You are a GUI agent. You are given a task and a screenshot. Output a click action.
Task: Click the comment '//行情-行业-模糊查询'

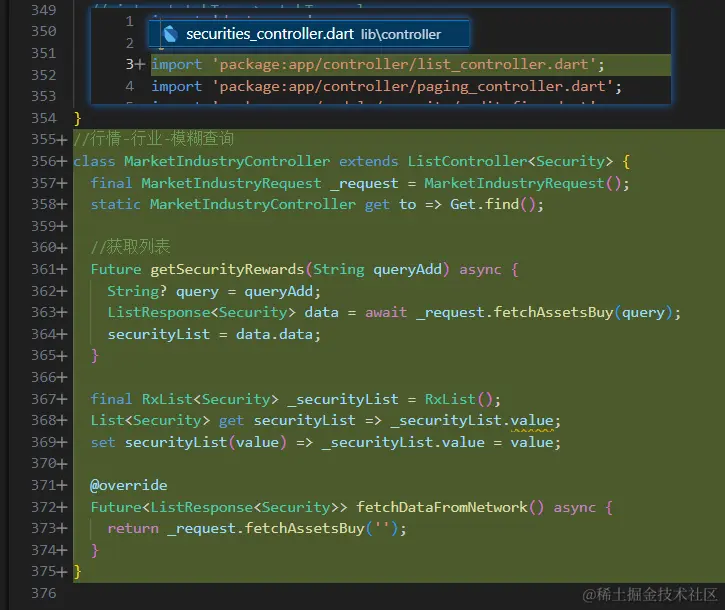coord(154,139)
